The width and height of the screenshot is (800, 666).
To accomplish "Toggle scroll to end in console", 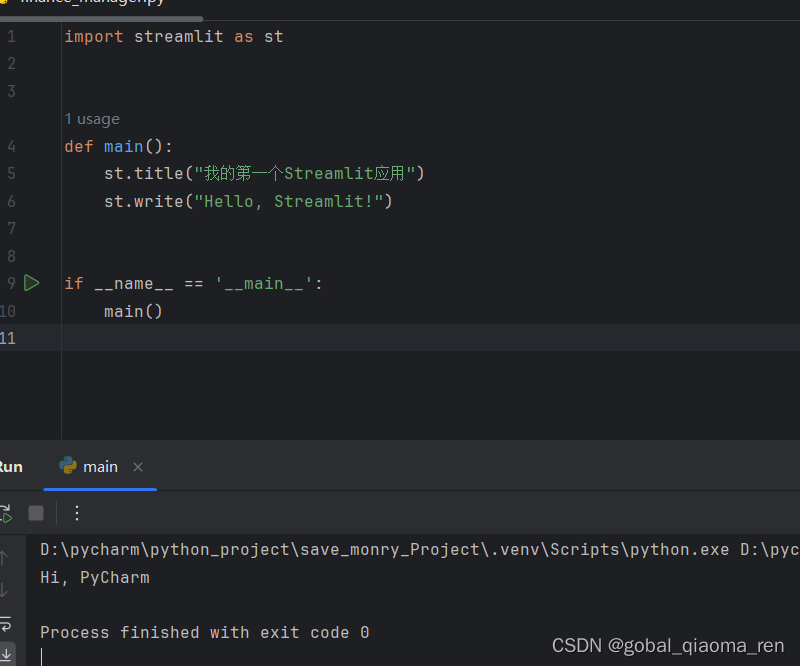I will 7,652.
